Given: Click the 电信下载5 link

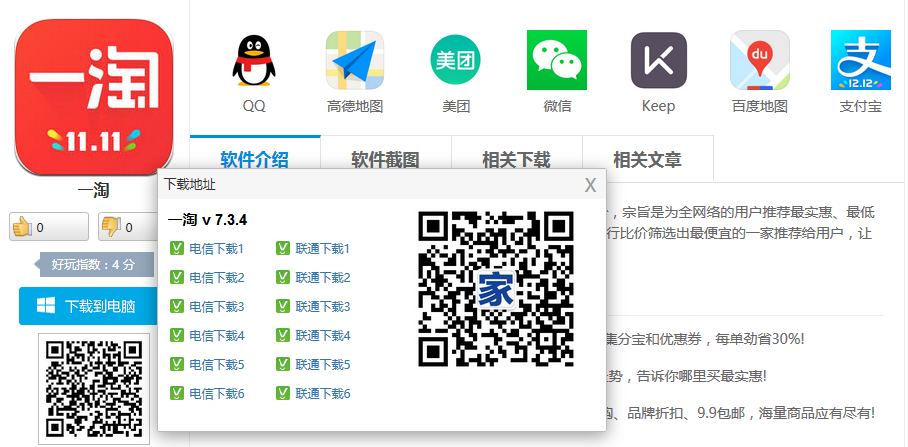Looking at the screenshot, I should click(217, 365).
